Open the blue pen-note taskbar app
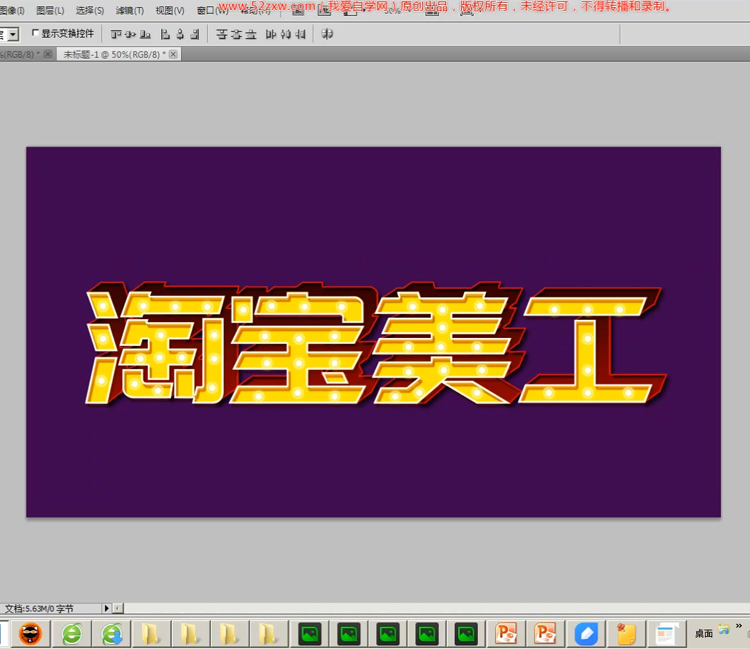The image size is (750, 649). coord(586,634)
